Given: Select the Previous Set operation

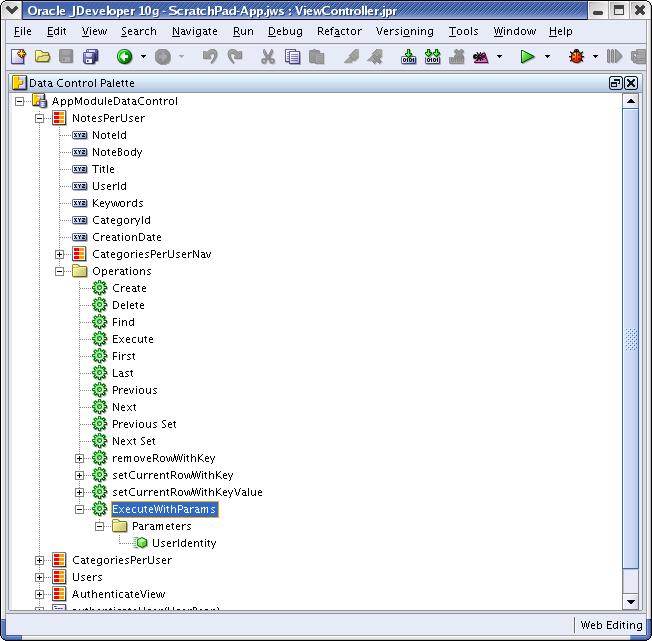Looking at the screenshot, I should [144, 424].
